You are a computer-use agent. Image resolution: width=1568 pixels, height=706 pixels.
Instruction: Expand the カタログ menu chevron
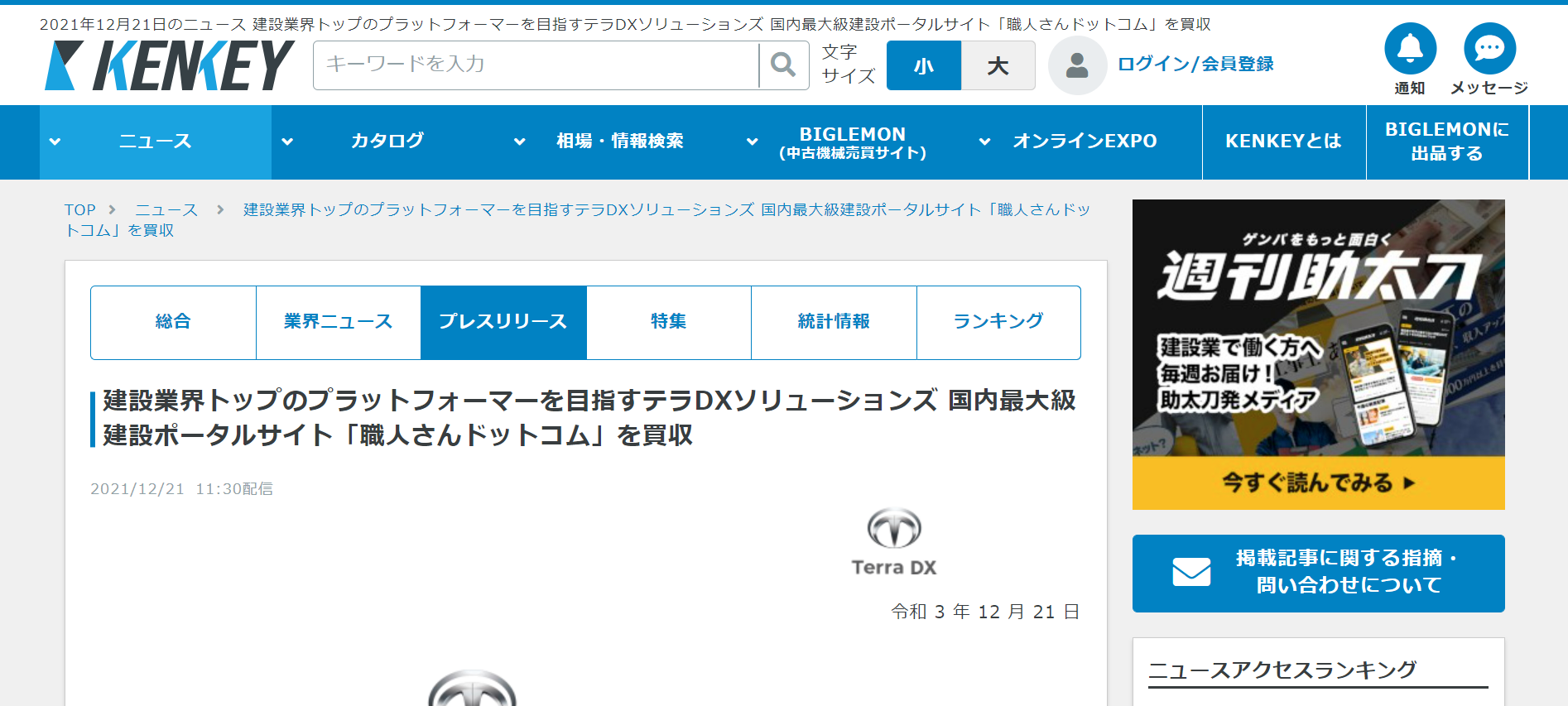(x=287, y=142)
